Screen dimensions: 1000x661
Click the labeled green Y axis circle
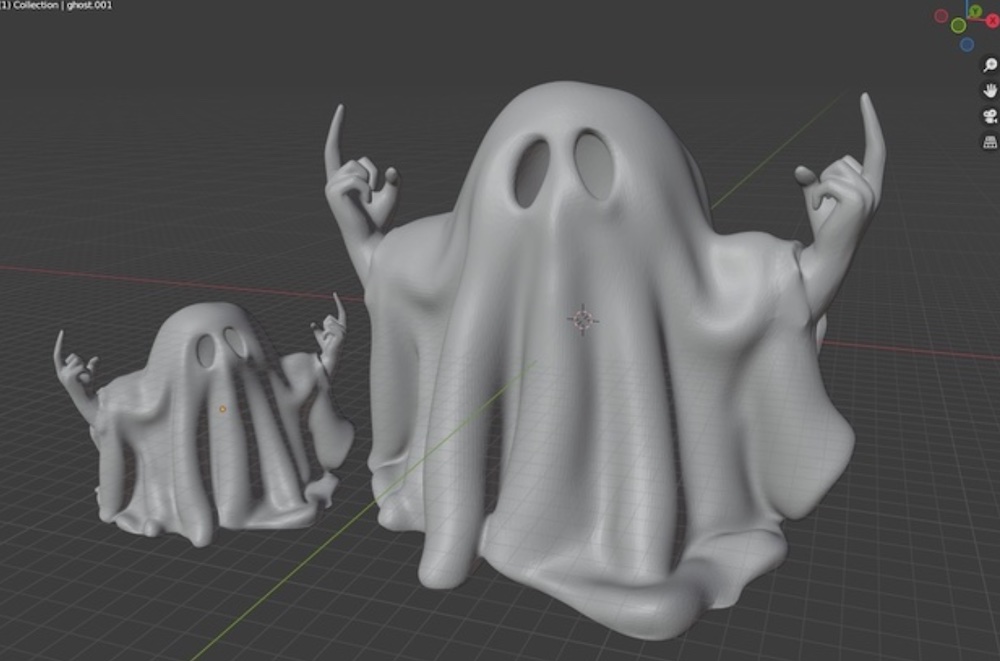(x=975, y=12)
